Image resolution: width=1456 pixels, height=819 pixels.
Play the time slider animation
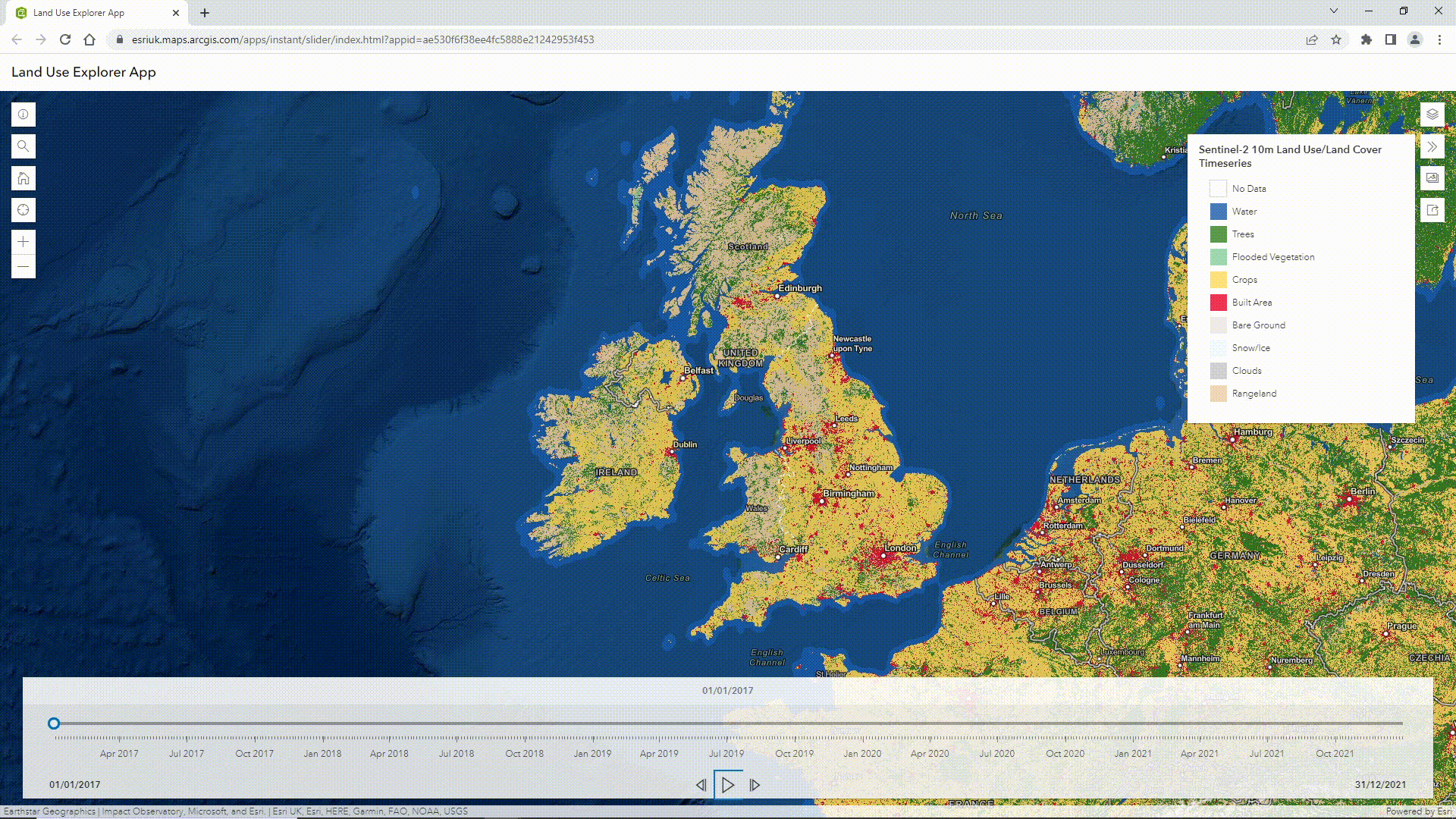(728, 785)
